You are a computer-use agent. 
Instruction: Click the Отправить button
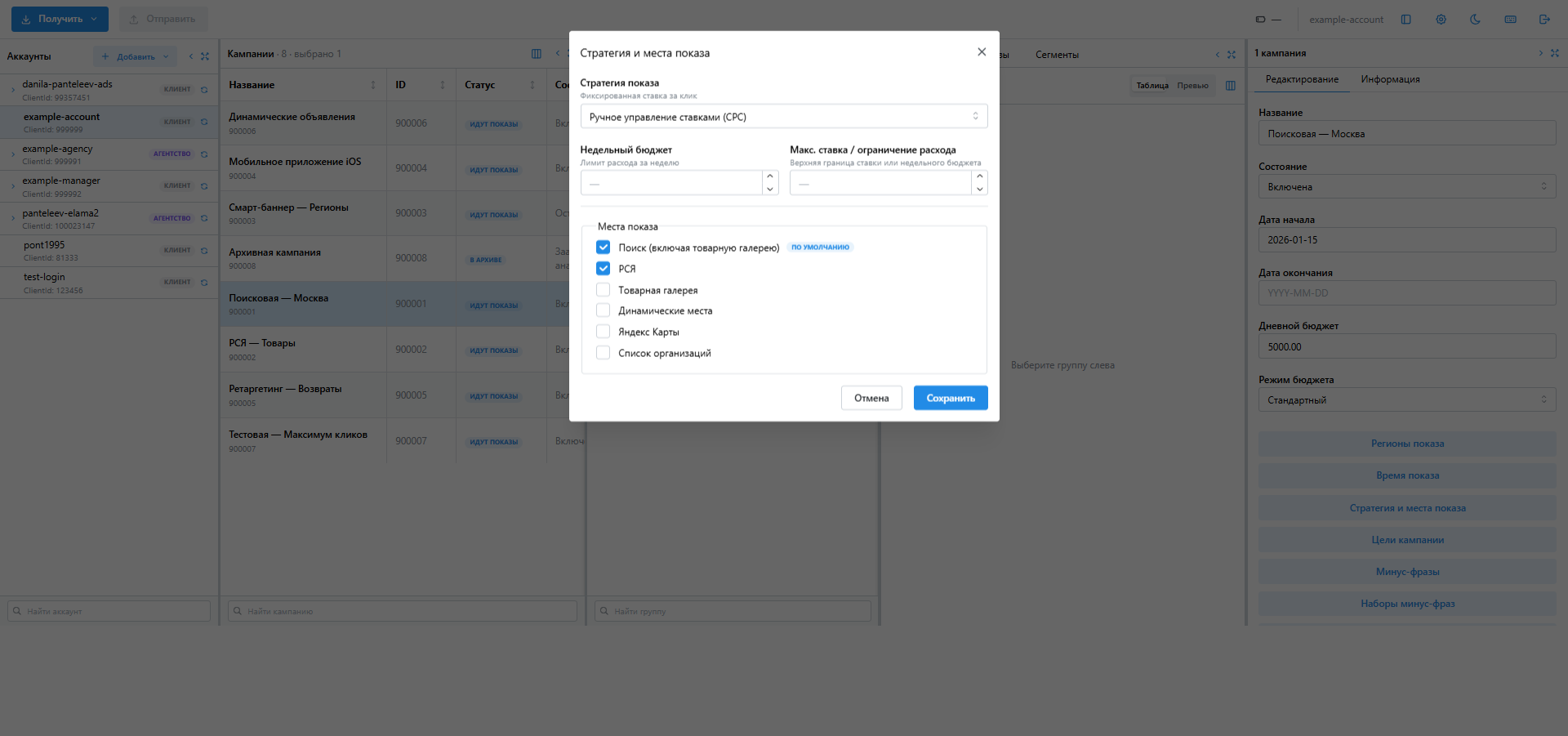163,19
